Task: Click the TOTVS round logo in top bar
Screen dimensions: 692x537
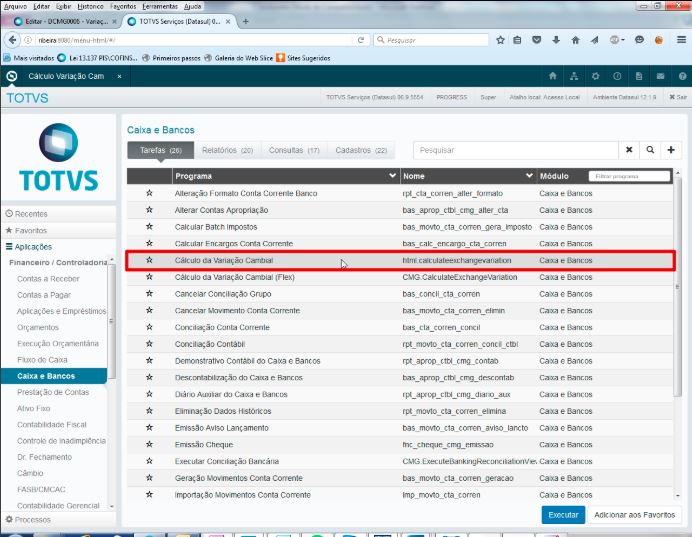Action: [x=11, y=76]
